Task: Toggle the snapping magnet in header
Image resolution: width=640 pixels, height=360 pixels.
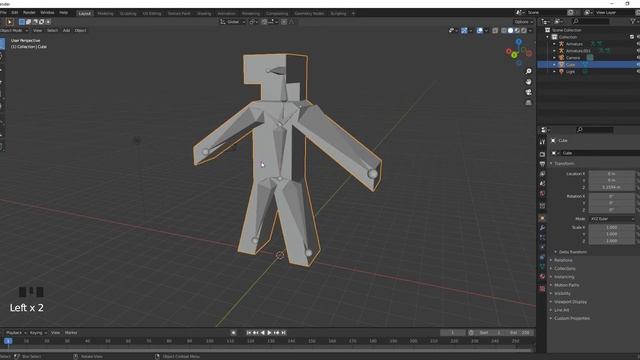Action: click(264, 22)
